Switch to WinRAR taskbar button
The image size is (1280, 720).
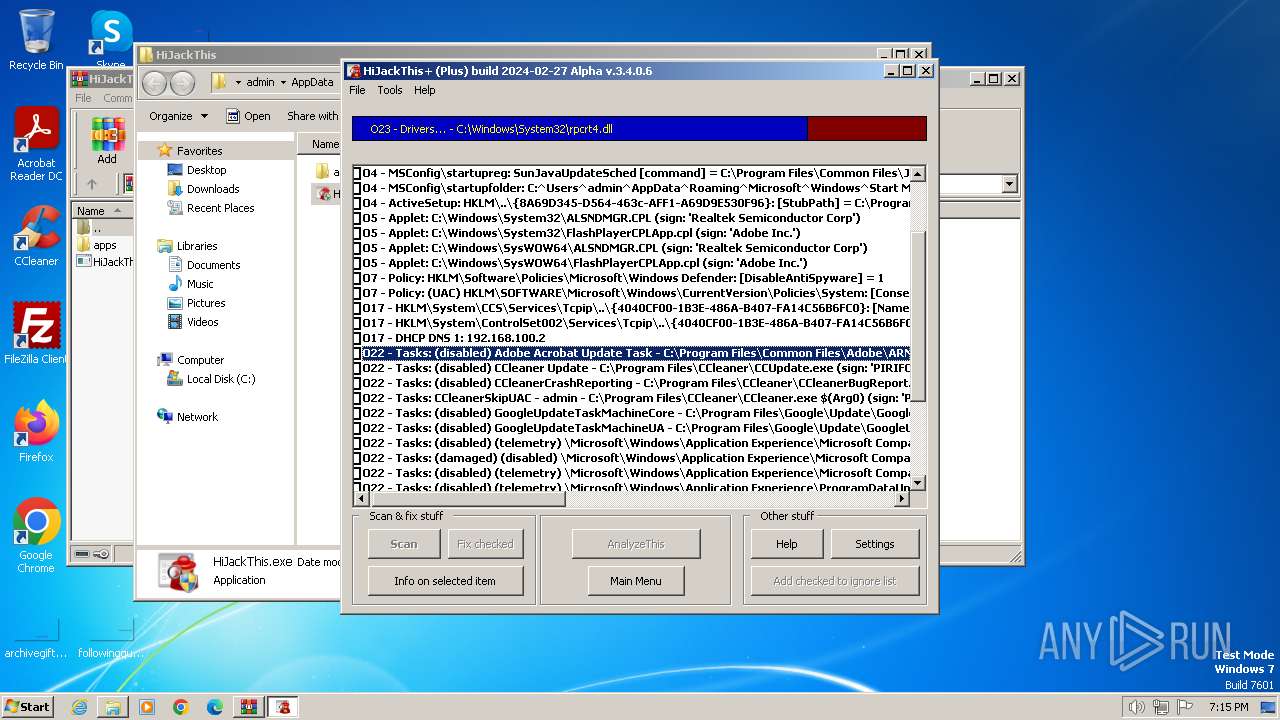click(249, 707)
